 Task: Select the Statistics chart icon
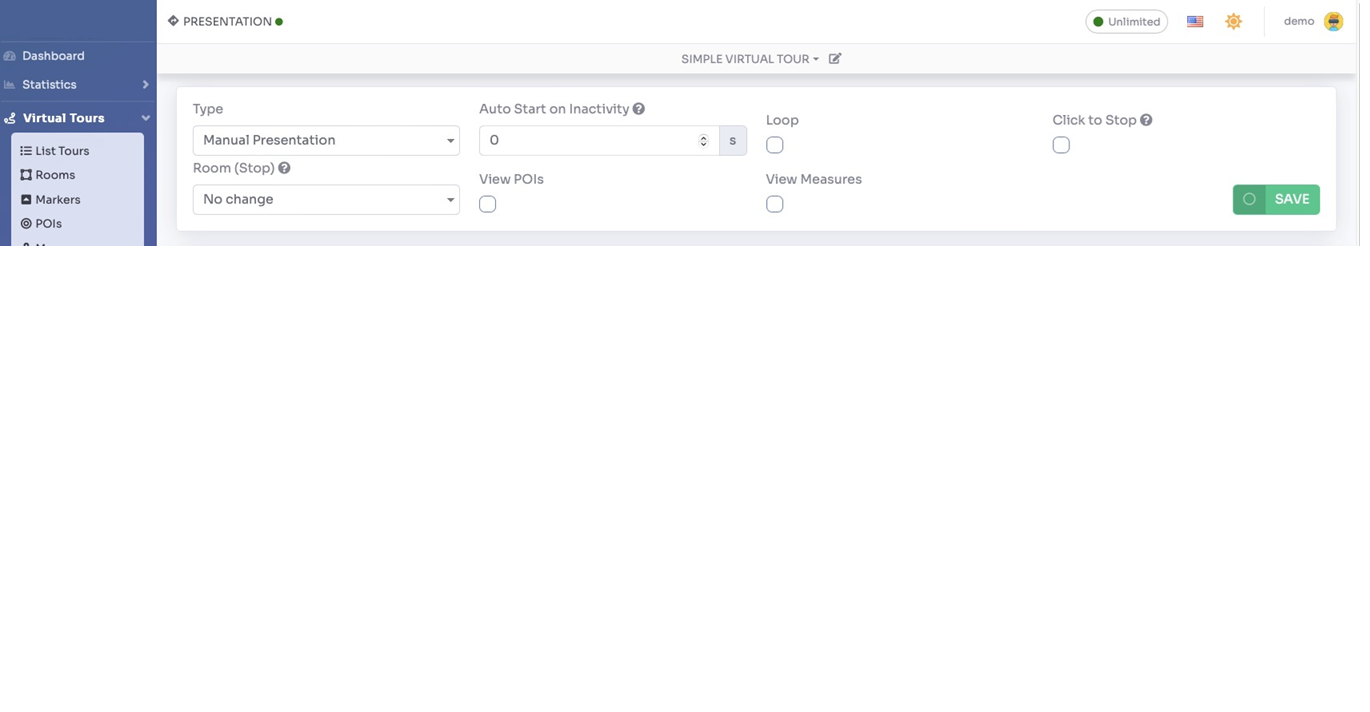pyautogui.click(x=10, y=85)
